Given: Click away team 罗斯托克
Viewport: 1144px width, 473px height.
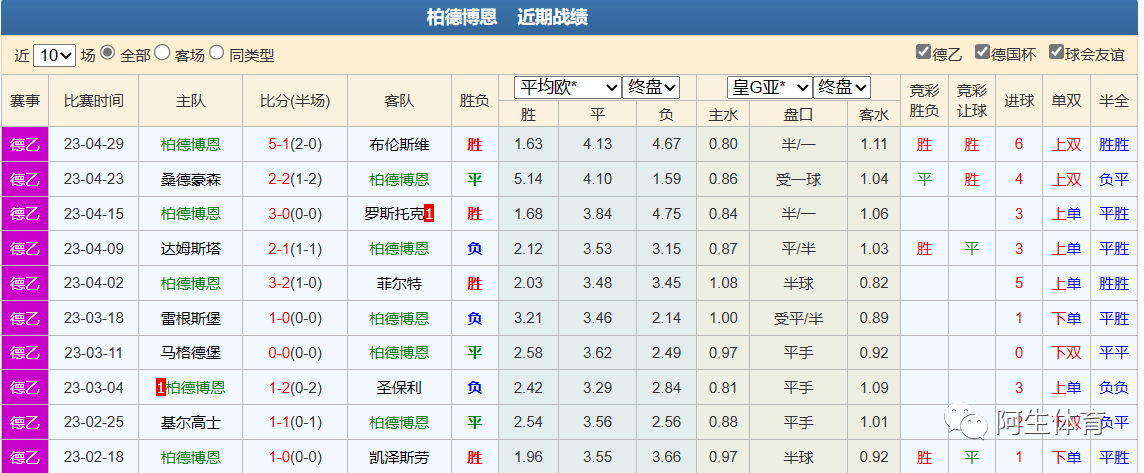Looking at the screenshot, I should (x=393, y=214).
